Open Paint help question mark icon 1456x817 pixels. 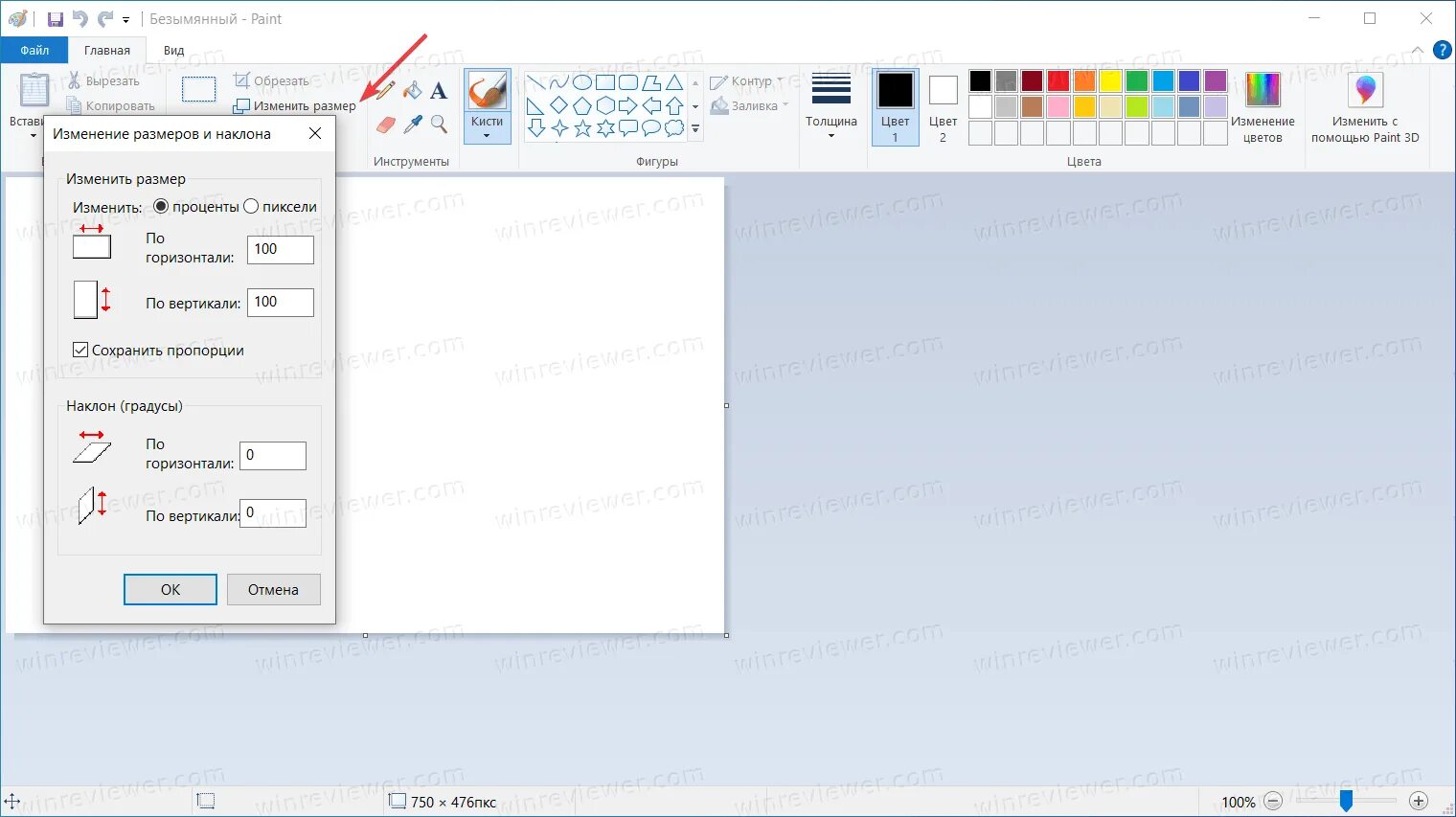pos(1442,50)
